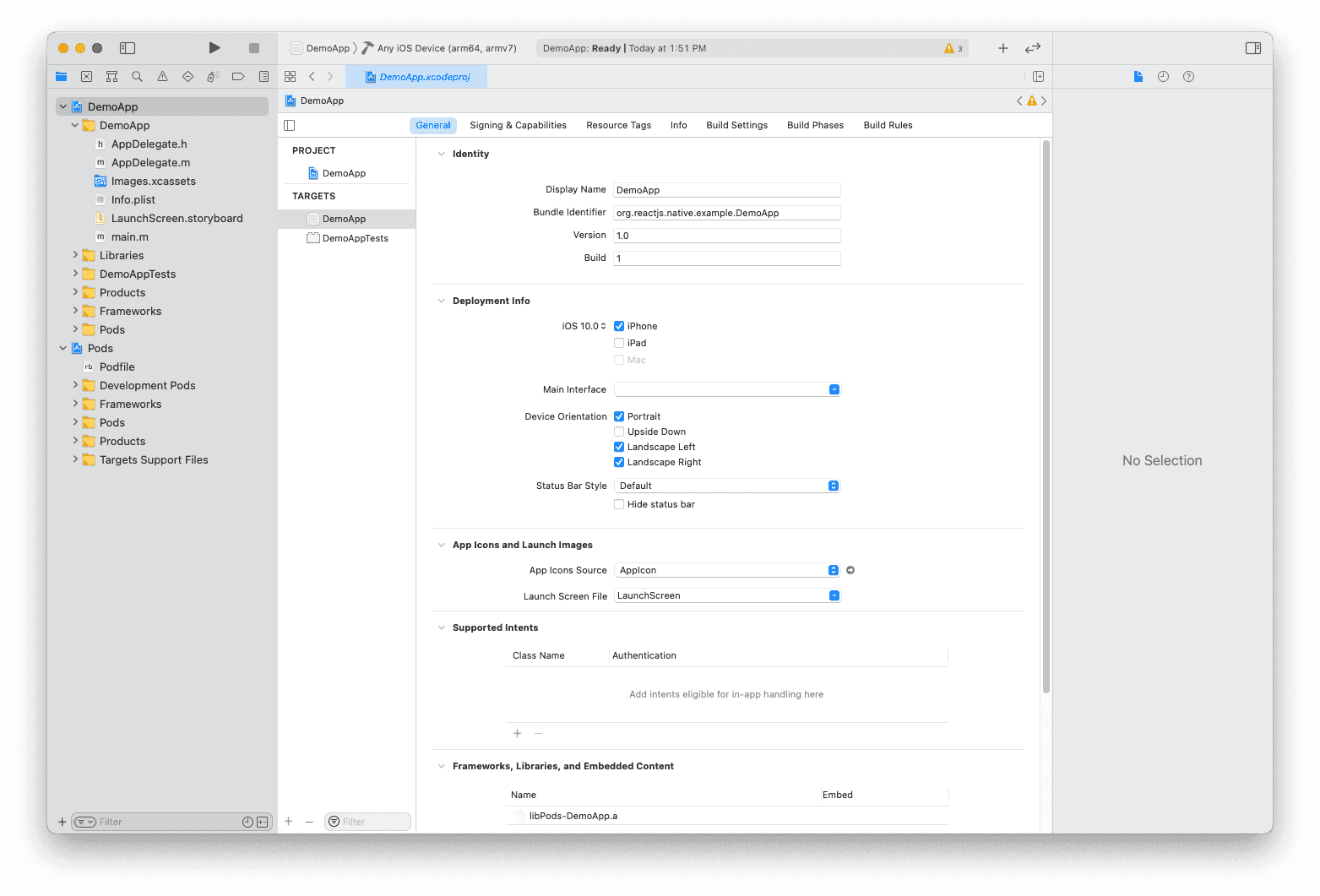This screenshot has width=1320, height=896.
Task: Jump to the previous issue chevron in jump bar
Action: pos(1019,100)
